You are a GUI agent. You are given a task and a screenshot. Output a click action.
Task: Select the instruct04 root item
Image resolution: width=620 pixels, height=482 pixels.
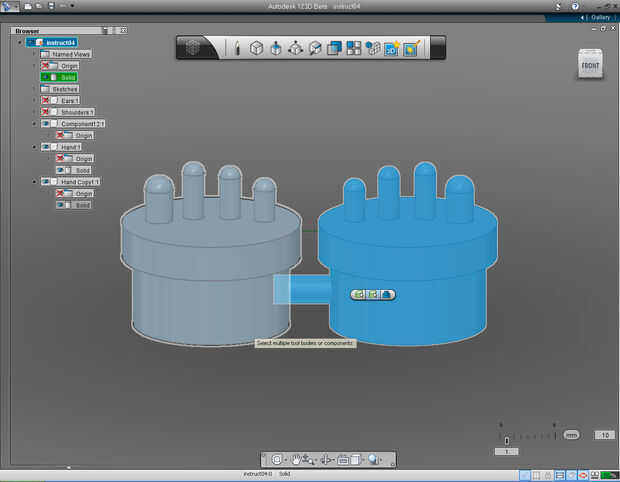(x=52, y=42)
